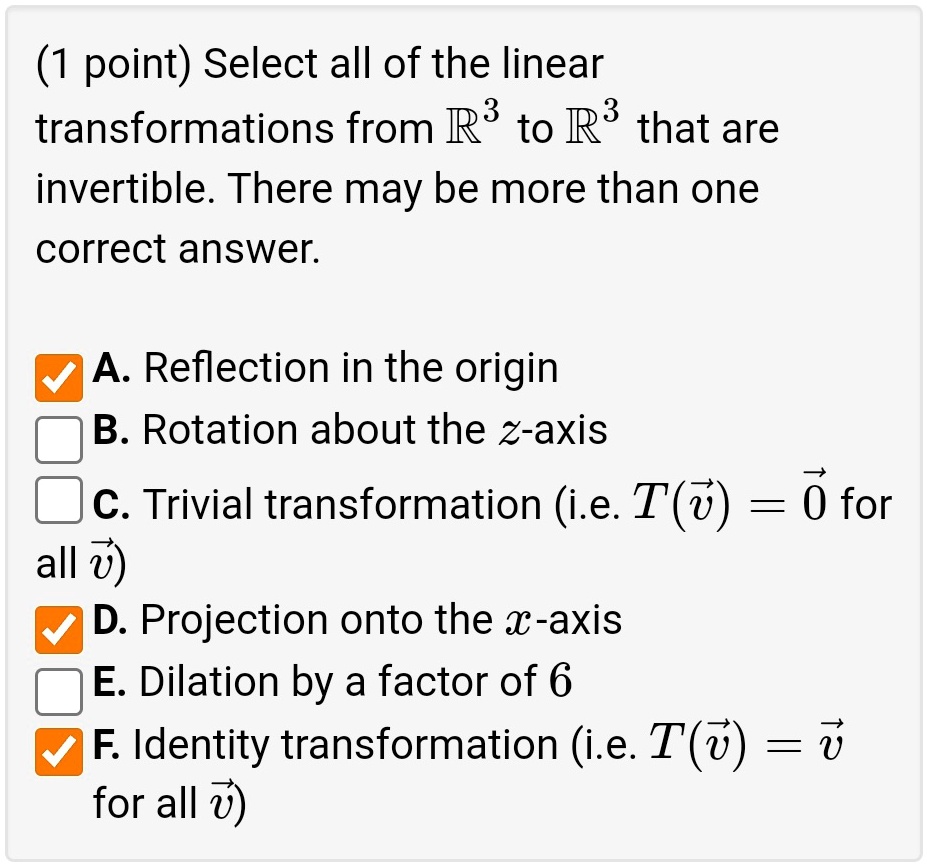927x866 pixels.
Task: Enable option E Dilation by a factor of 6
Action: click(58, 692)
